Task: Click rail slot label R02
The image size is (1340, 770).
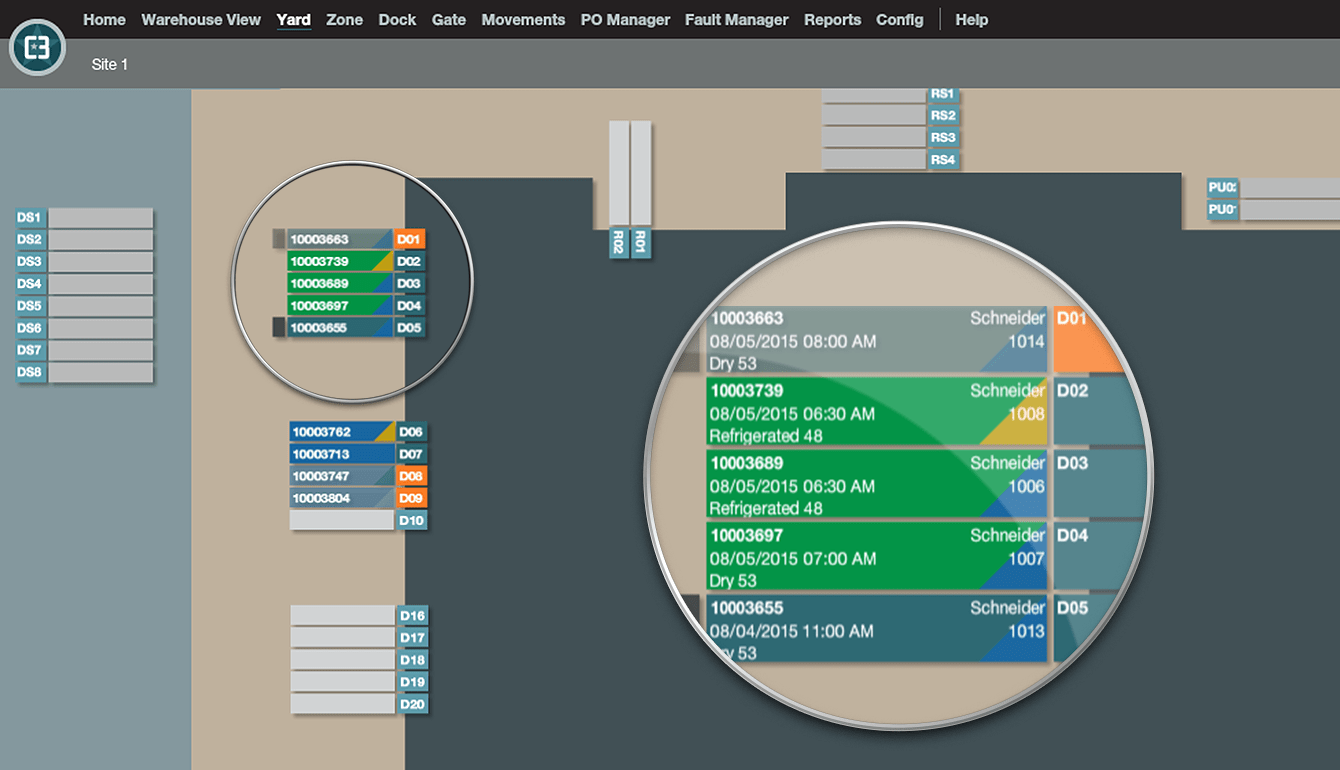Action: (619, 242)
